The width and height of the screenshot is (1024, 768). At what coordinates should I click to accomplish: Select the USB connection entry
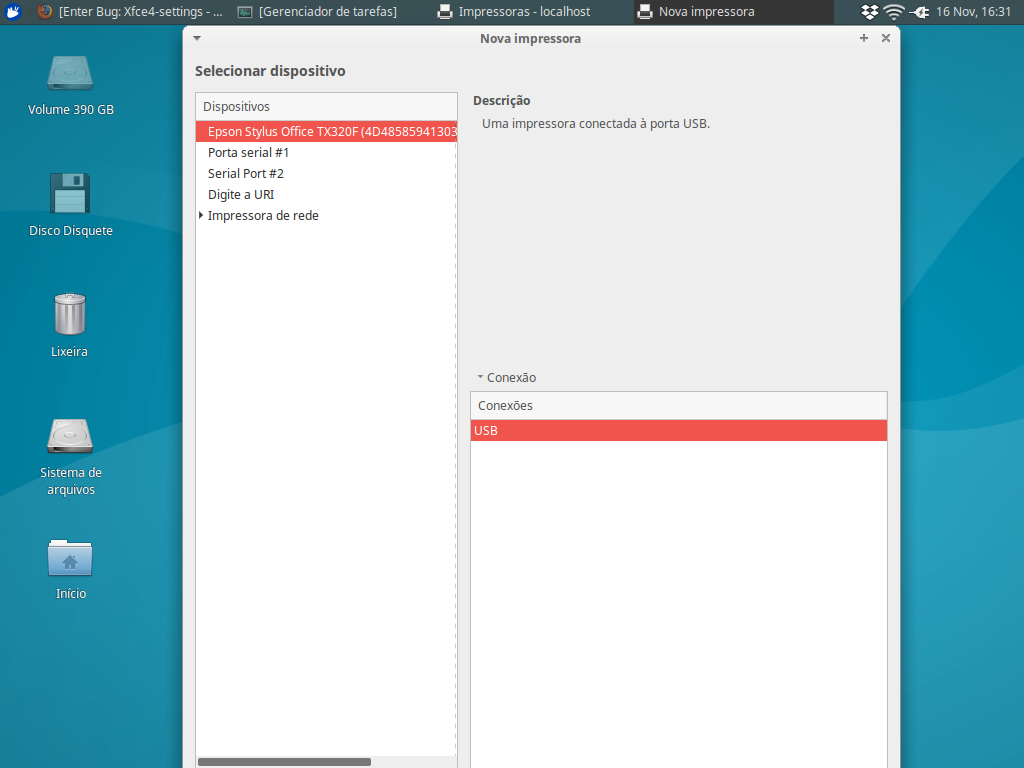pyautogui.click(x=678, y=431)
